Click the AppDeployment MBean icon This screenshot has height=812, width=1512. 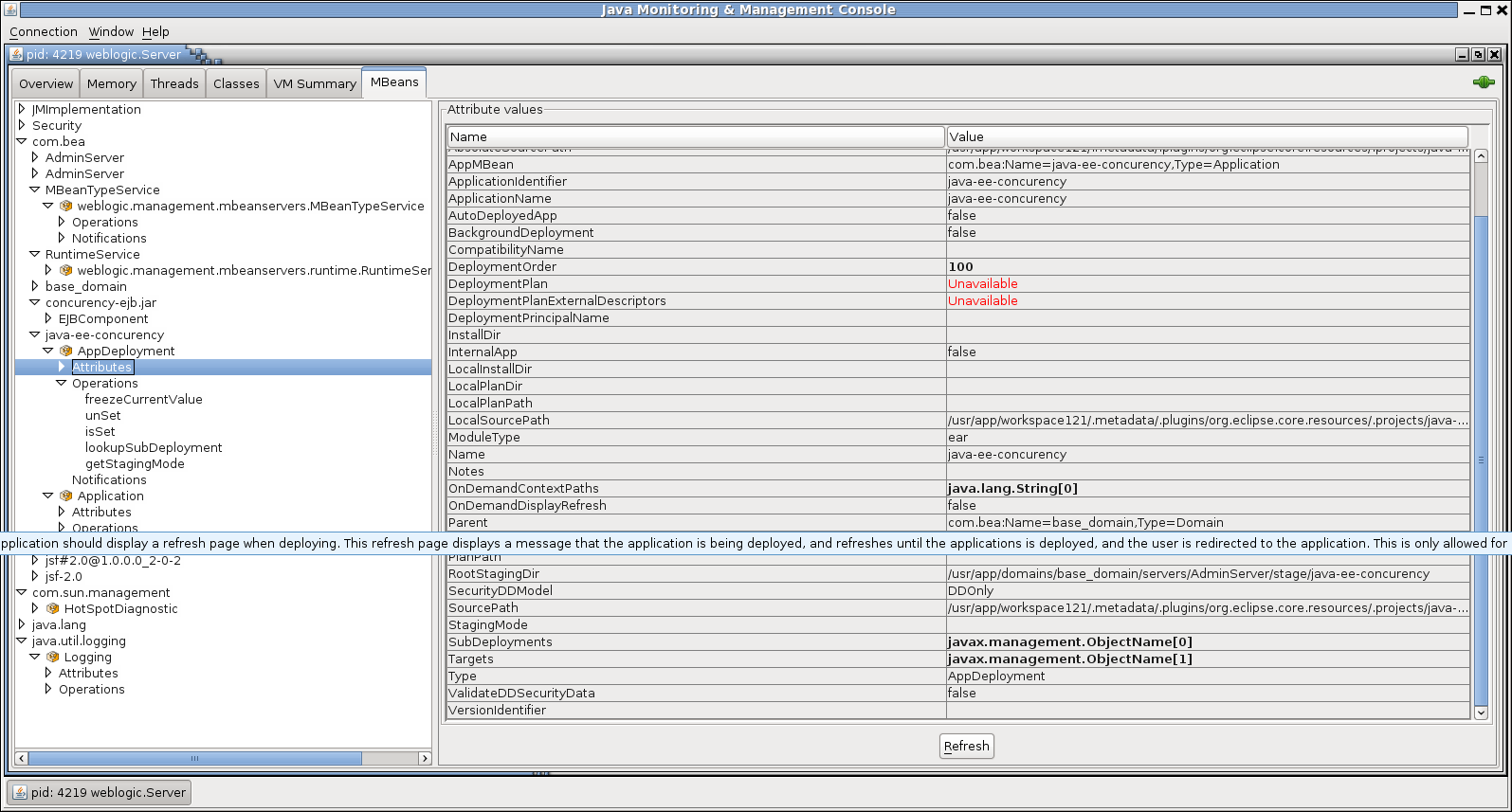click(65, 351)
